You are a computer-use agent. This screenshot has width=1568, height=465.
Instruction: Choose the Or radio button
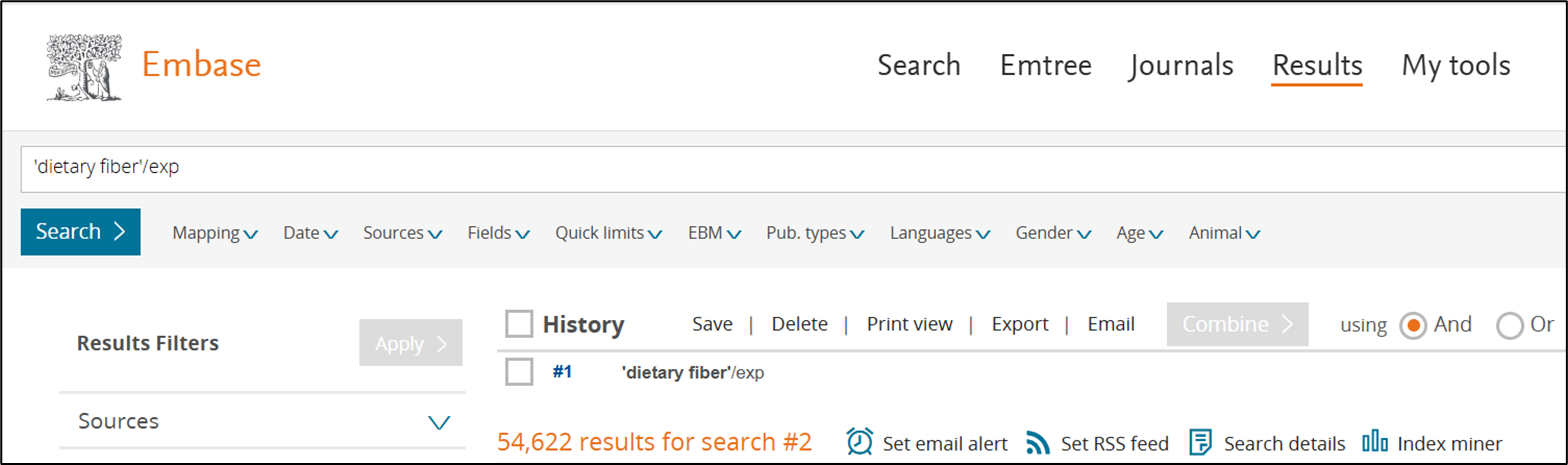tap(1508, 325)
